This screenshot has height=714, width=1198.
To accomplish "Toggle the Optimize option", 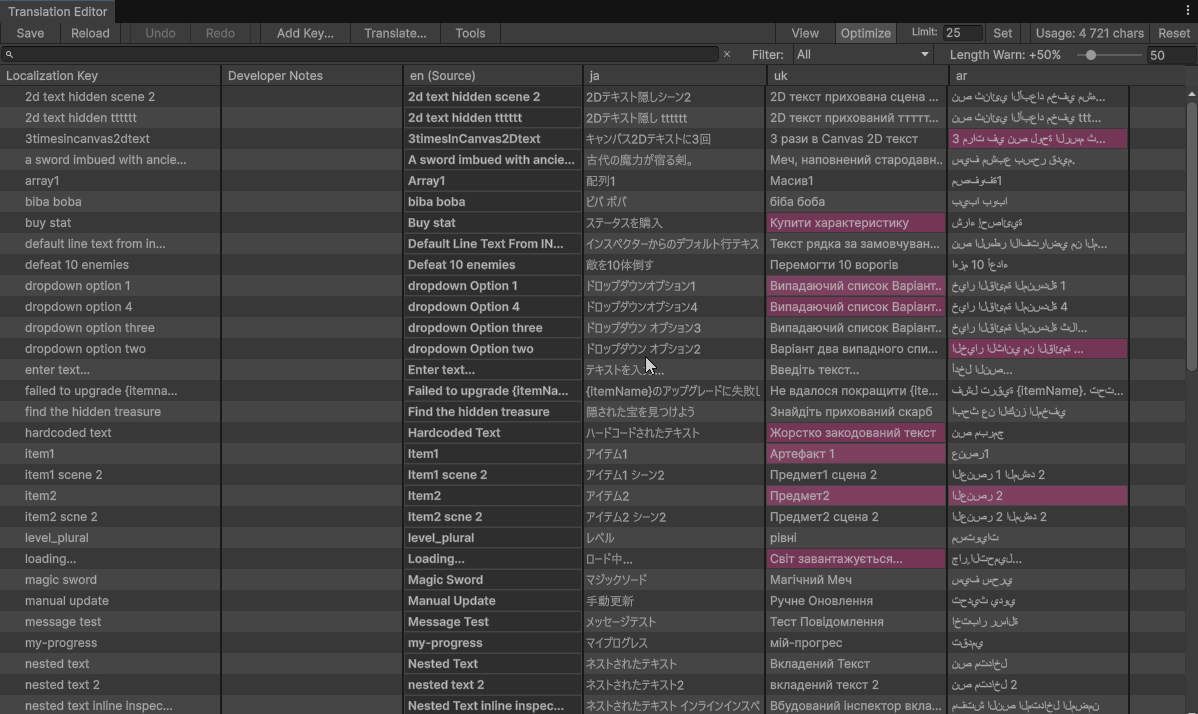I will tap(865, 32).
